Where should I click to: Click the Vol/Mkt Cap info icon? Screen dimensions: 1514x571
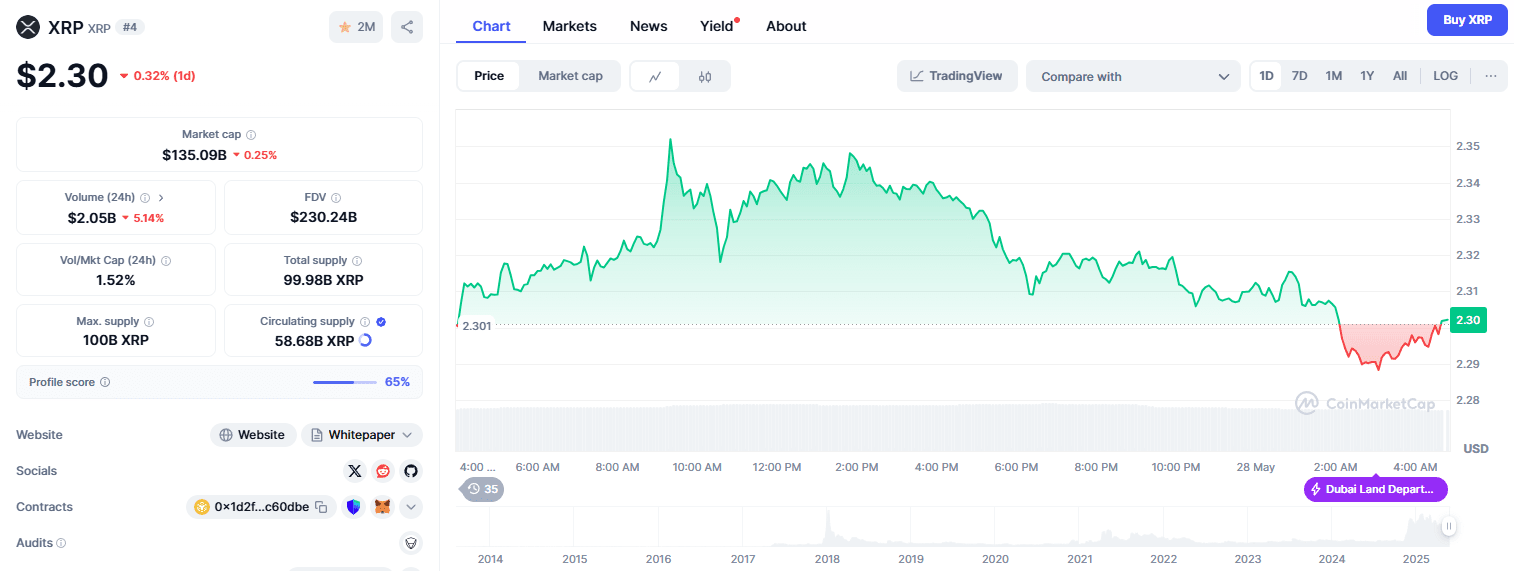point(166,260)
